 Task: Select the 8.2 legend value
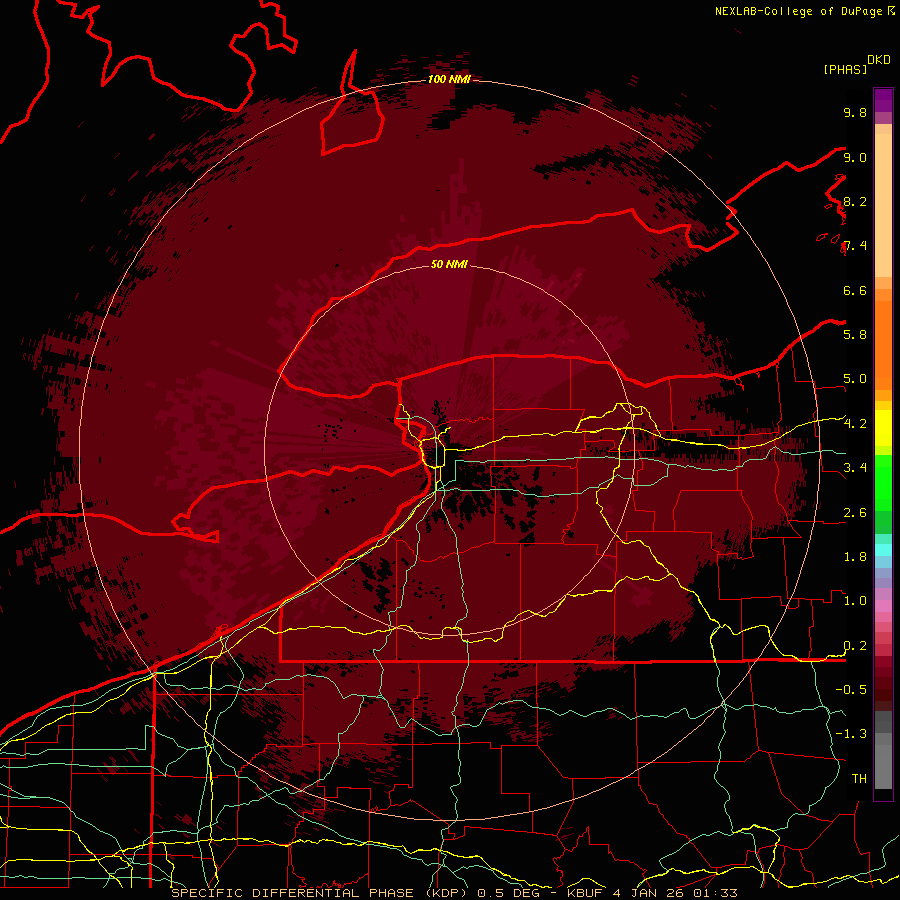click(x=855, y=201)
